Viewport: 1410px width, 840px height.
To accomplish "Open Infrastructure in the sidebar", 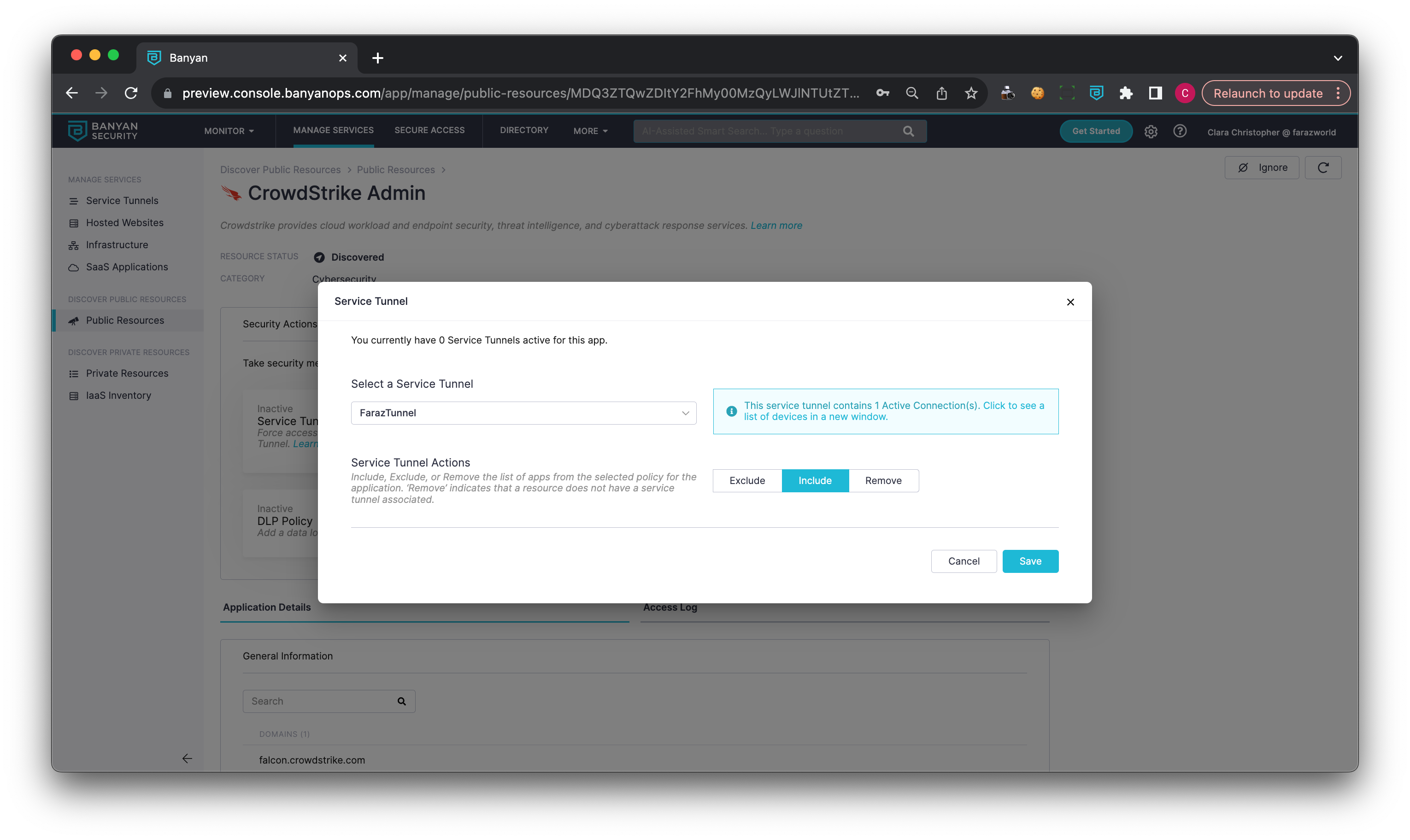I will [x=117, y=245].
